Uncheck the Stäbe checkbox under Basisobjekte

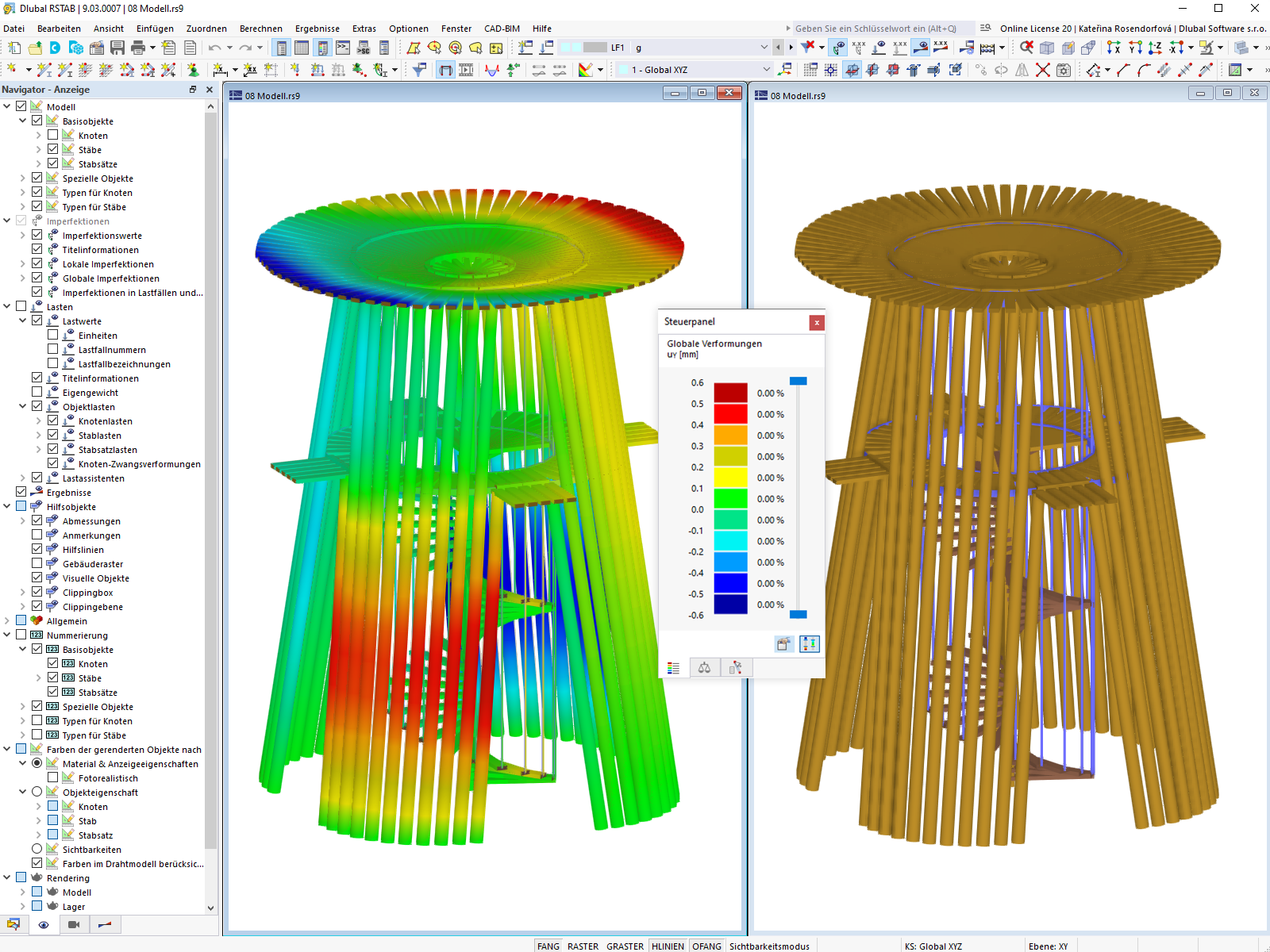pos(53,149)
